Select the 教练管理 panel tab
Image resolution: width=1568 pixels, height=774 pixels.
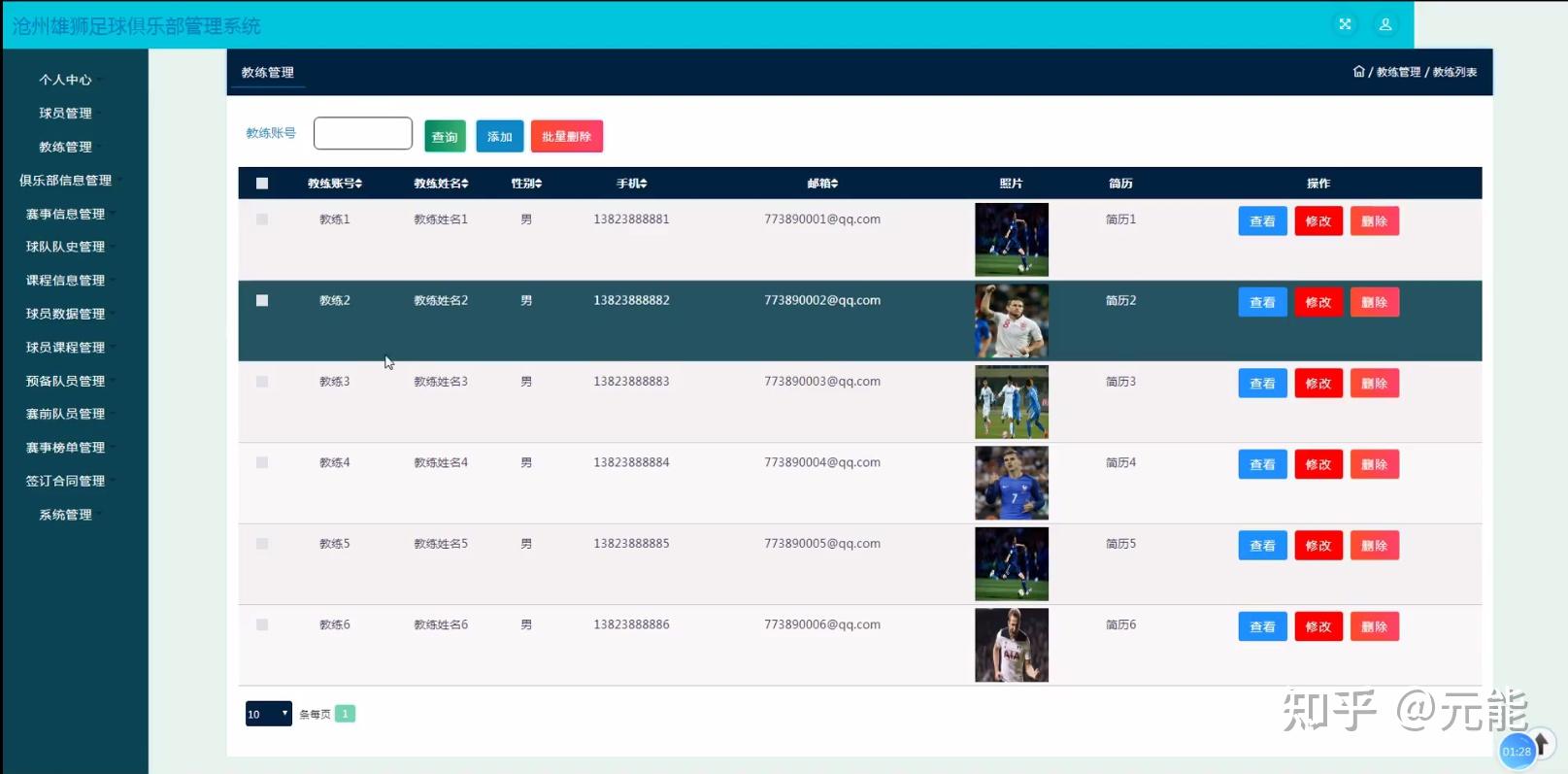click(268, 73)
